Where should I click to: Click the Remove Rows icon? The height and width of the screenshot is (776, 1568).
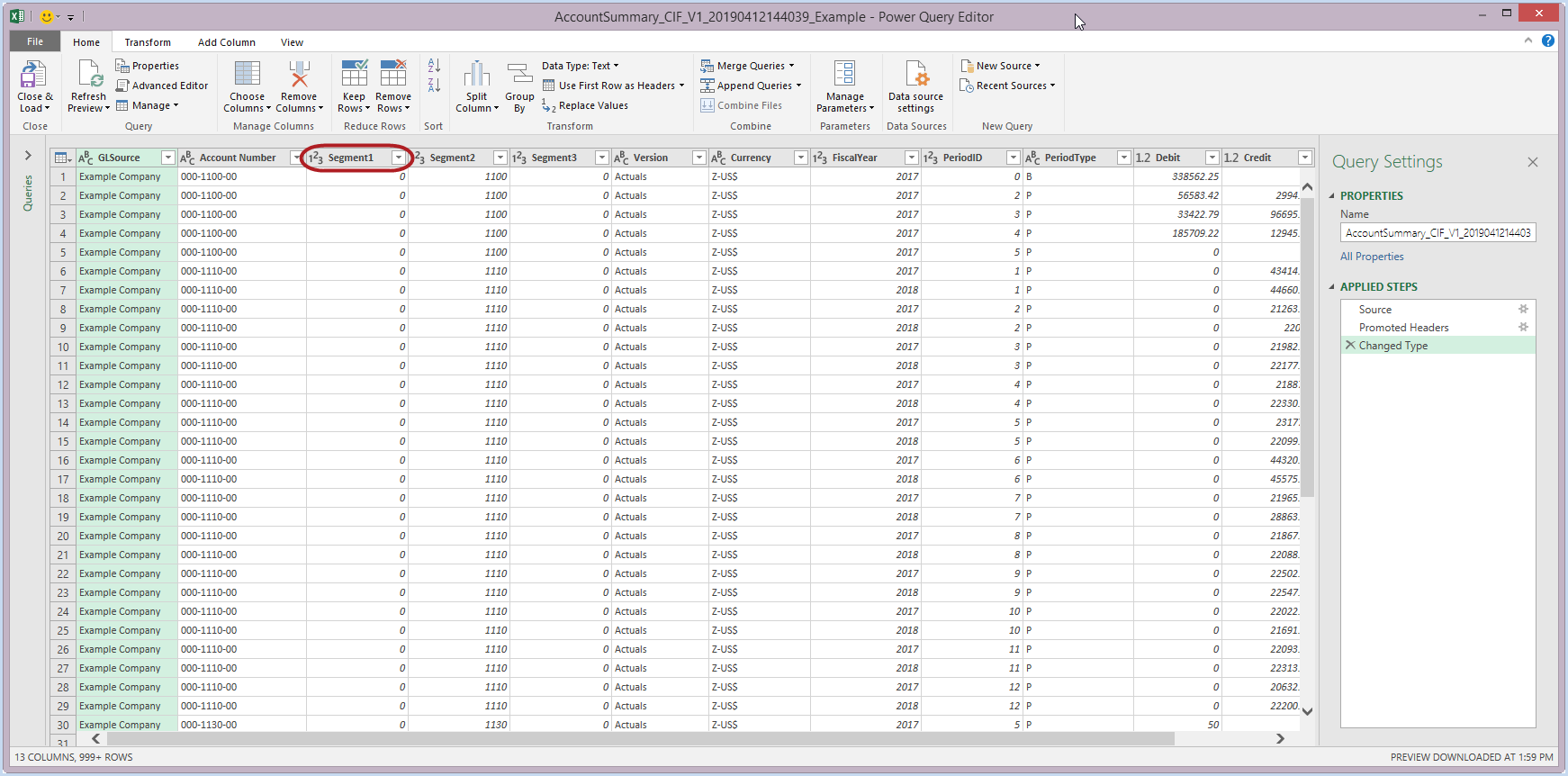point(393,74)
